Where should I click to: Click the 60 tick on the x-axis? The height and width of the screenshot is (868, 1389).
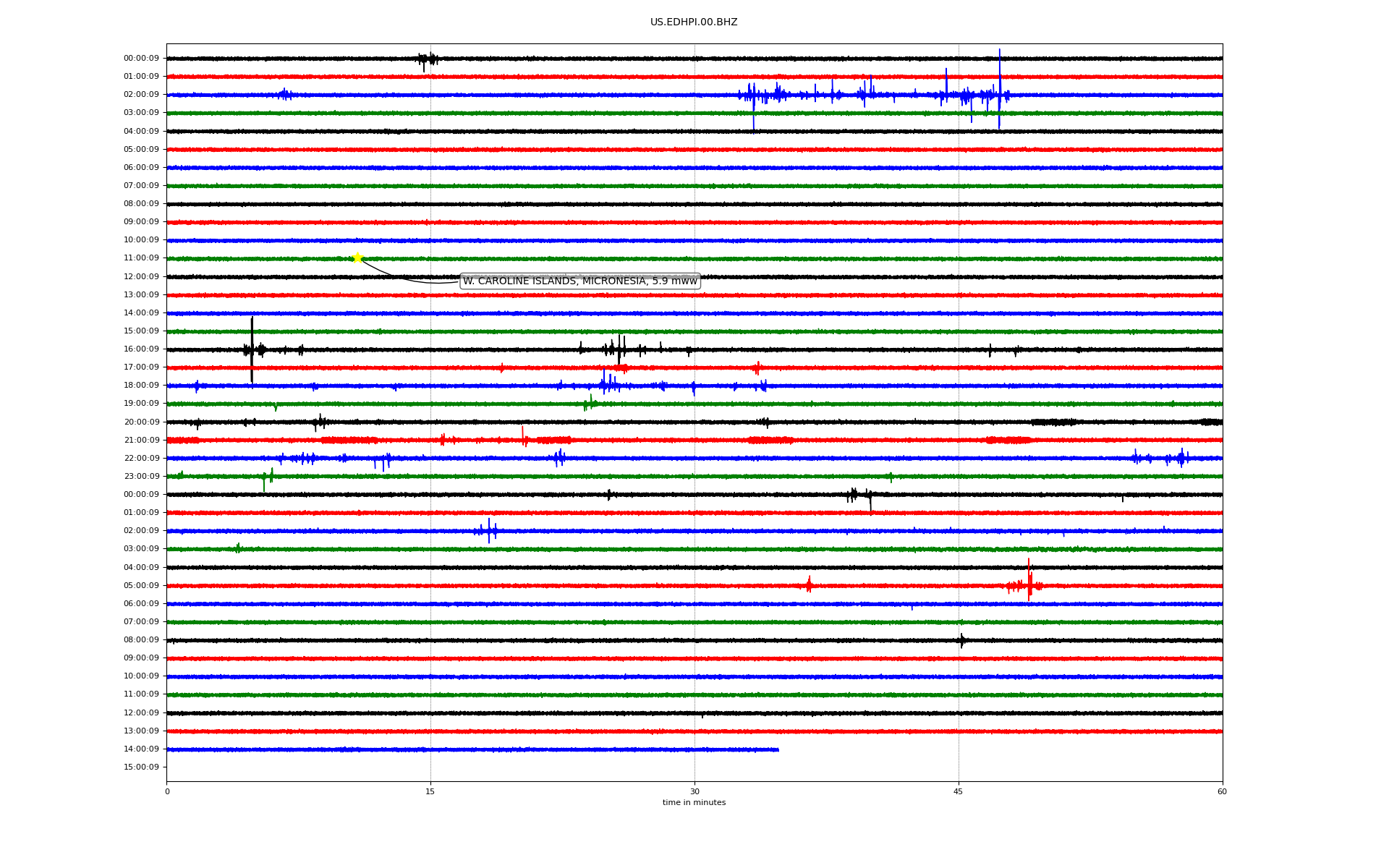pyautogui.click(x=1221, y=791)
